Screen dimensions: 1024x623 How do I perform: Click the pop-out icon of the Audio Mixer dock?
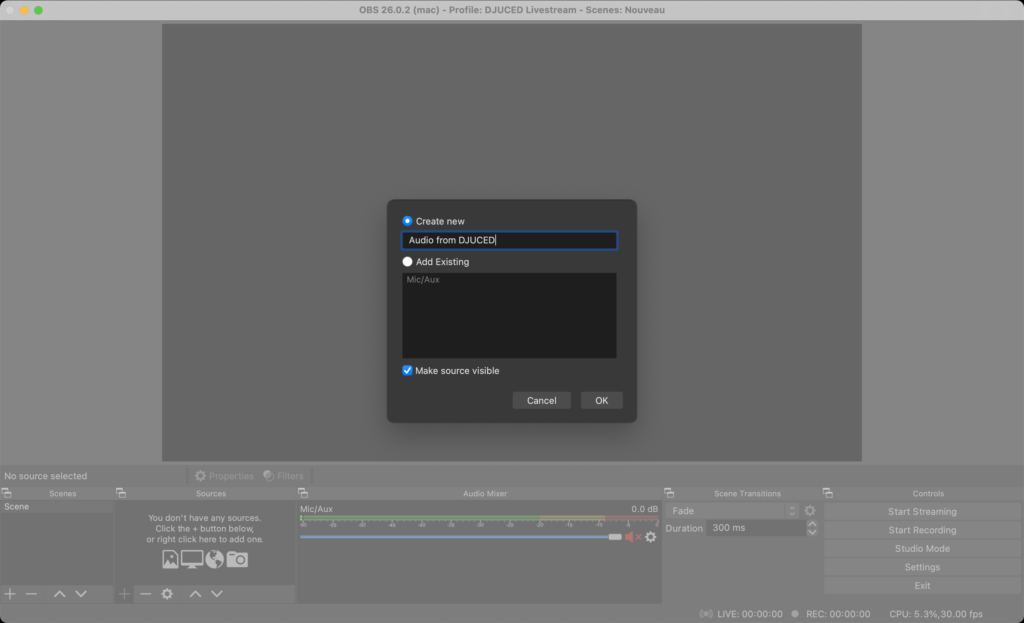point(303,493)
